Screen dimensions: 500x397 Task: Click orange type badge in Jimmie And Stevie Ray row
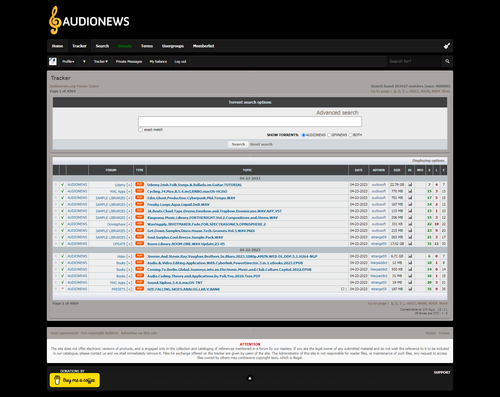(139, 256)
